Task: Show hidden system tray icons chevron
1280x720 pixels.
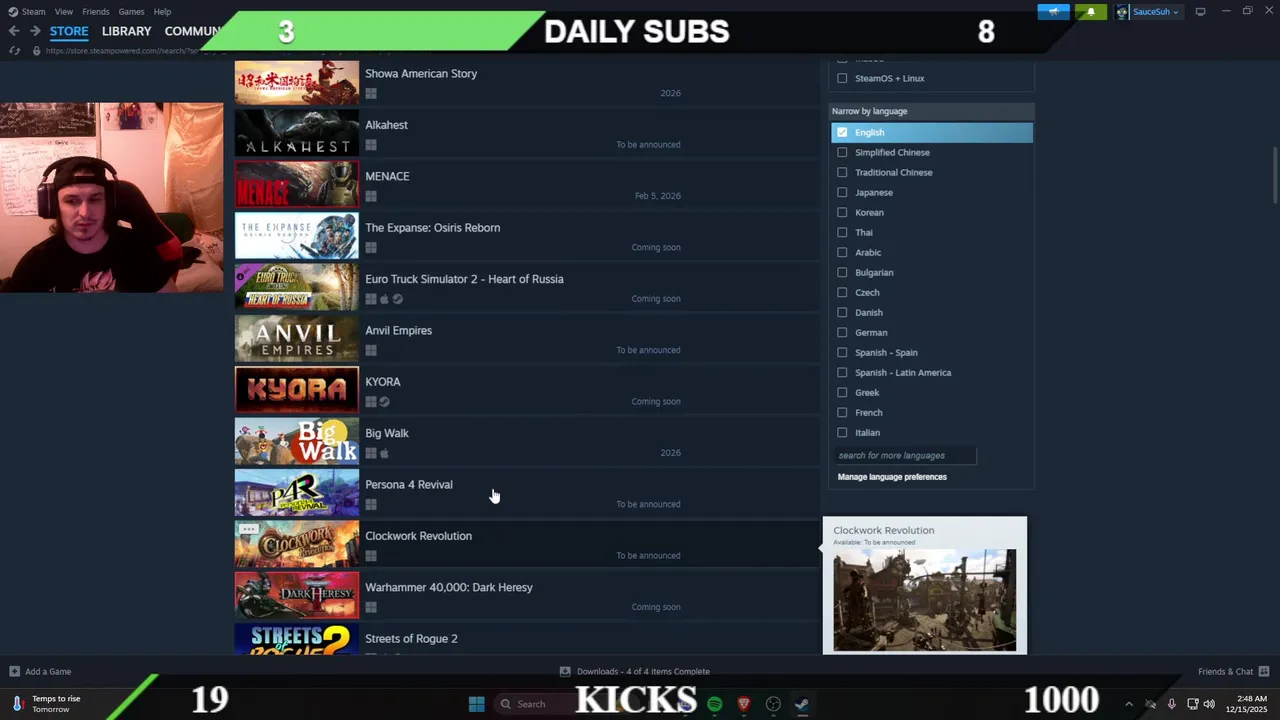Action: pos(1129,704)
